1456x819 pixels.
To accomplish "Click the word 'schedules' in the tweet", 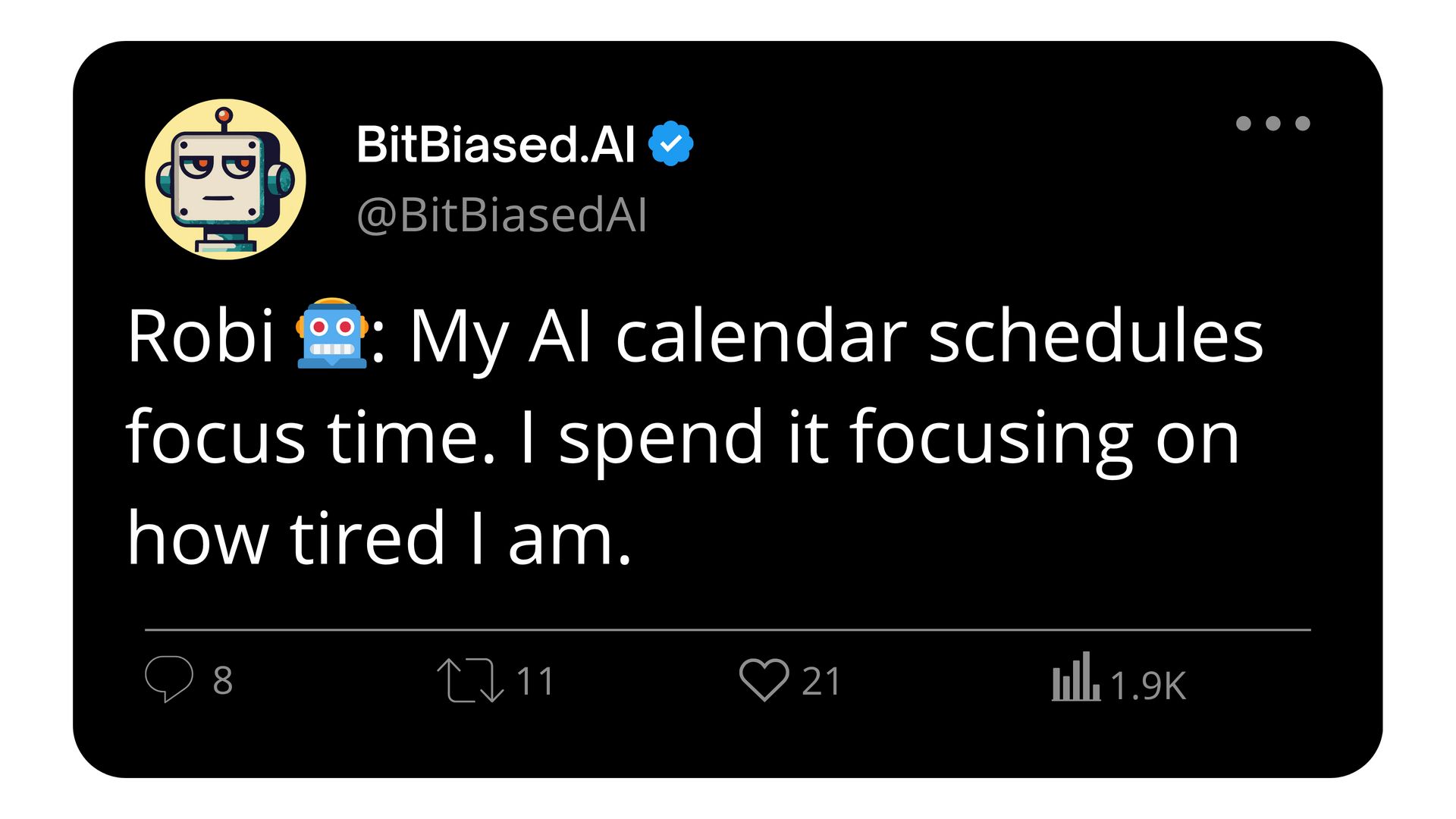I will (x=1097, y=336).
